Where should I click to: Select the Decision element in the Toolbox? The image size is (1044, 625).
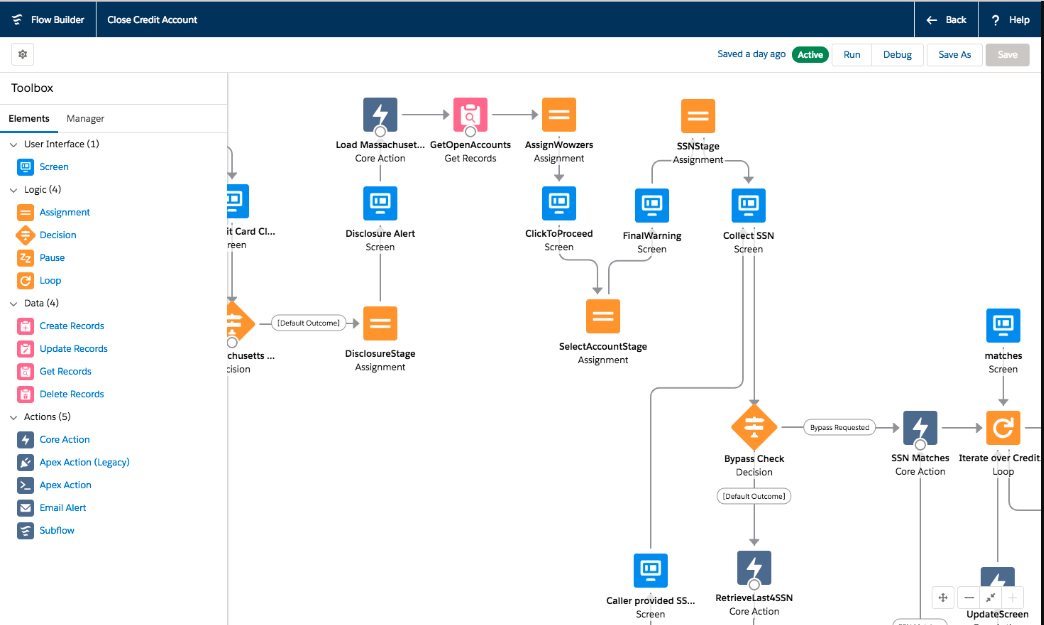[58, 235]
